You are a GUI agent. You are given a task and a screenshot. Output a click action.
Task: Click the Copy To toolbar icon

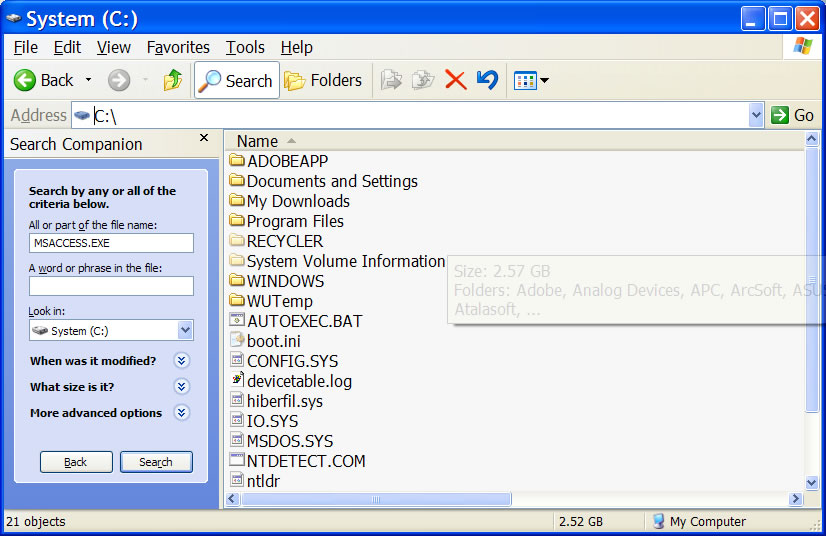pos(423,80)
